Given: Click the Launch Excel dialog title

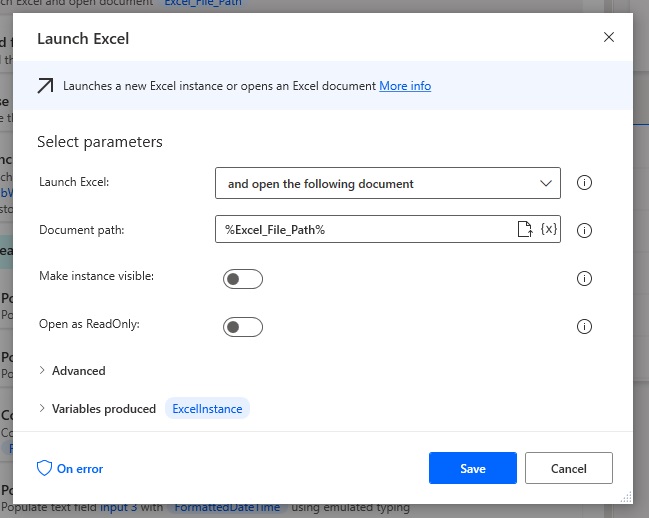Looking at the screenshot, I should click(83, 38).
